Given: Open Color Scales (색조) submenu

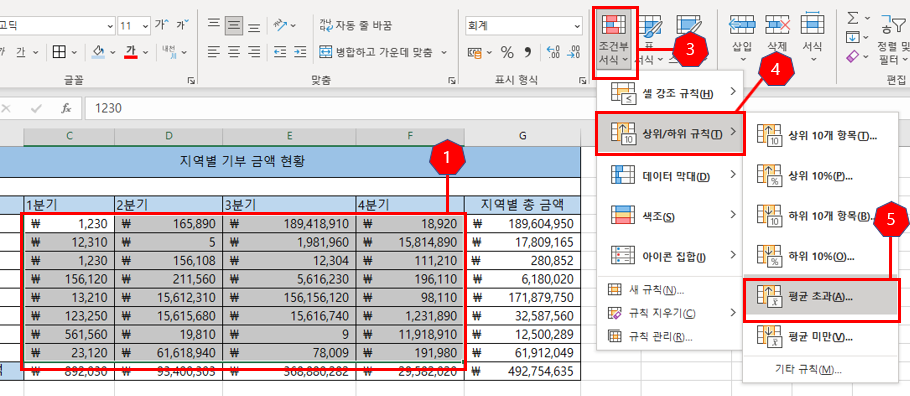Looking at the screenshot, I should click(x=670, y=215).
